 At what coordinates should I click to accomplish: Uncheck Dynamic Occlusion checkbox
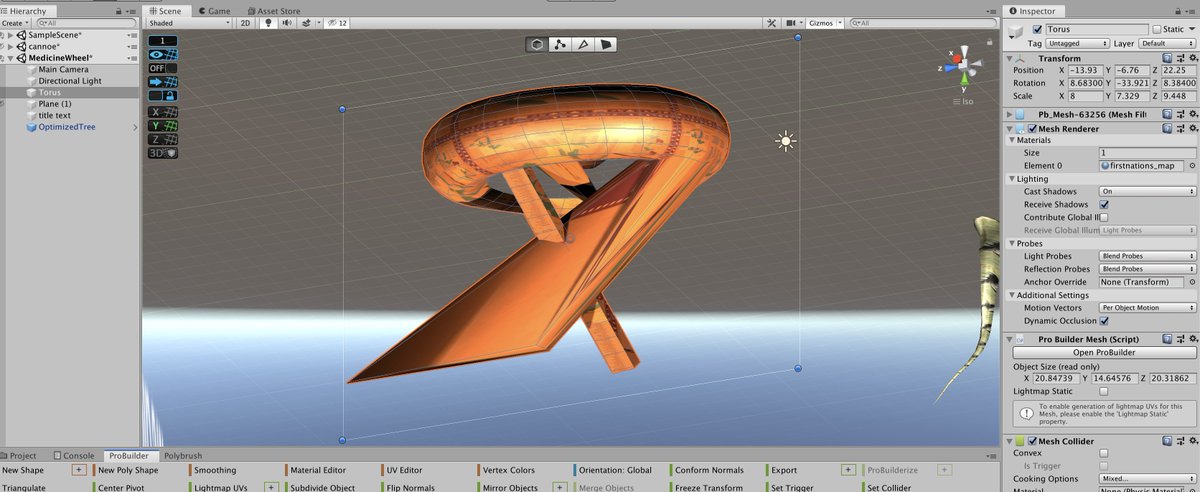tap(1104, 321)
